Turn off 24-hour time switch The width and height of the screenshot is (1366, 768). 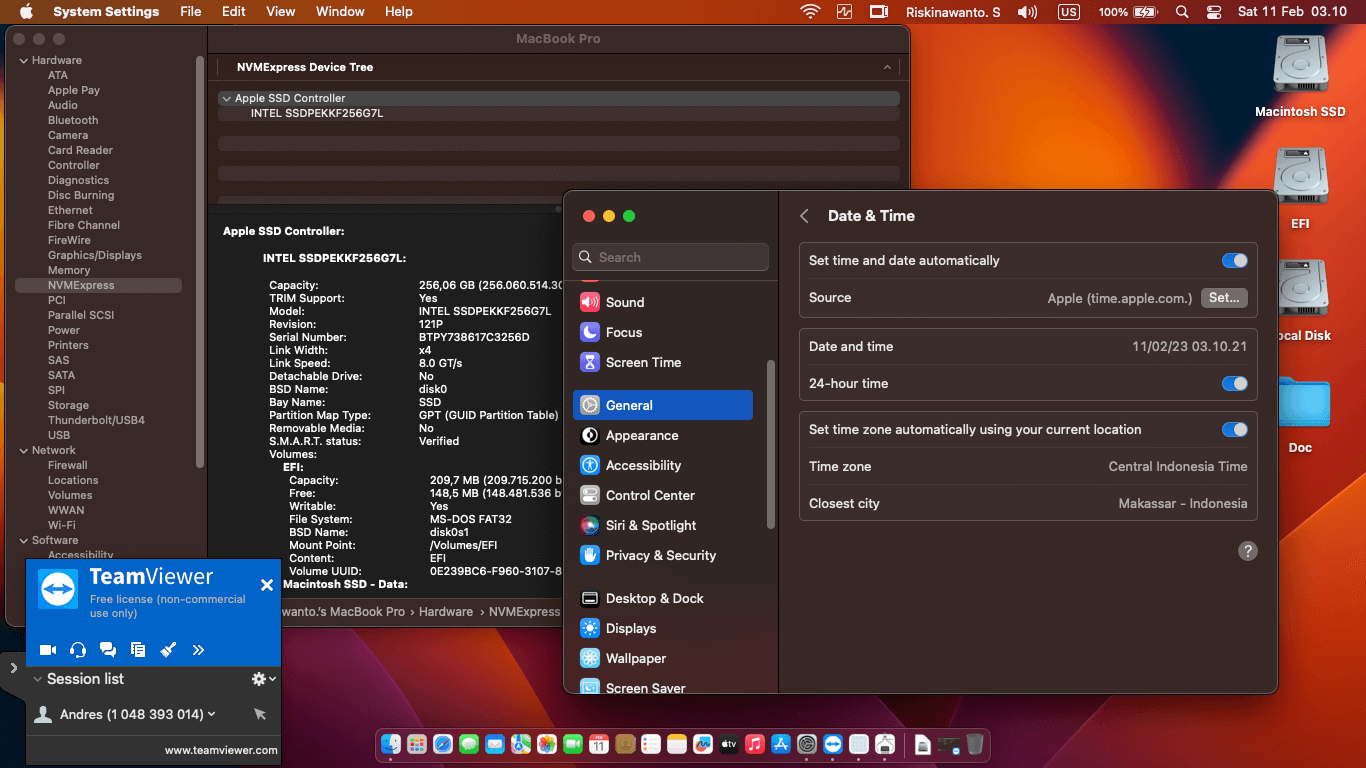click(x=1235, y=383)
